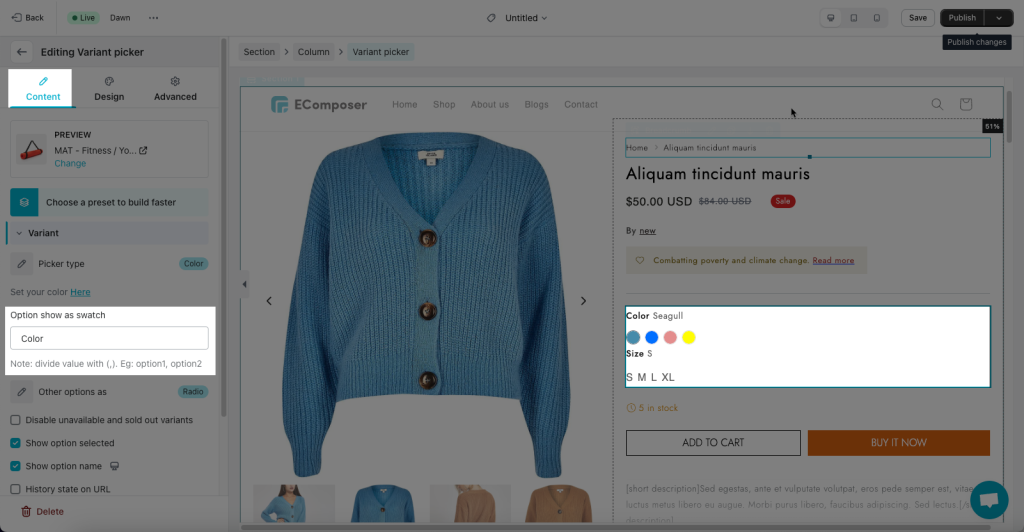Enable History state on URL checkbox
Viewport: 1024px width, 532px height.
(x=15, y=489)
